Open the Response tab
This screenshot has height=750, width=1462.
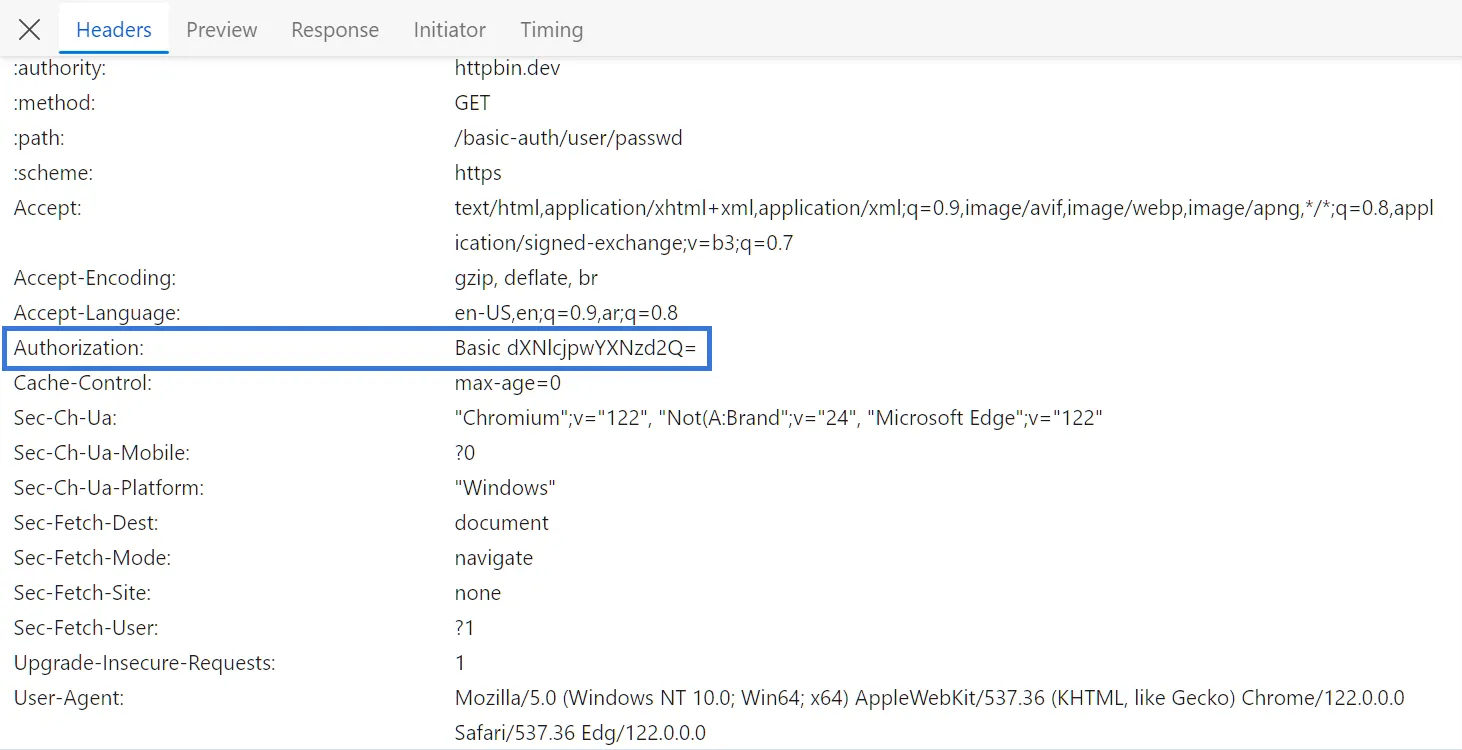coord(334,29)
